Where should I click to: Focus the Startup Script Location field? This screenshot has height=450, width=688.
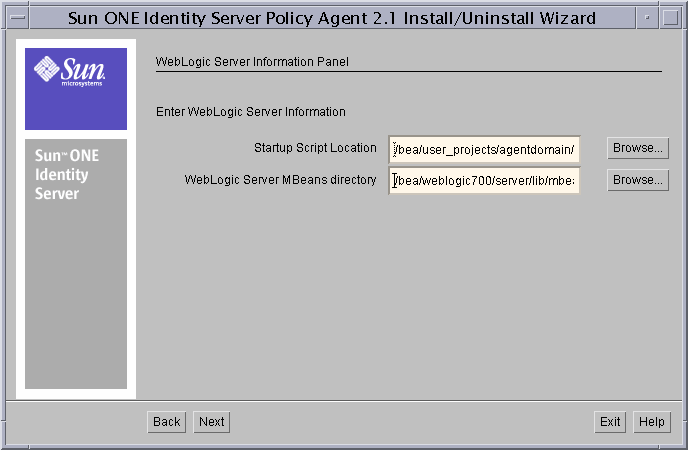(x=484, y=150)
